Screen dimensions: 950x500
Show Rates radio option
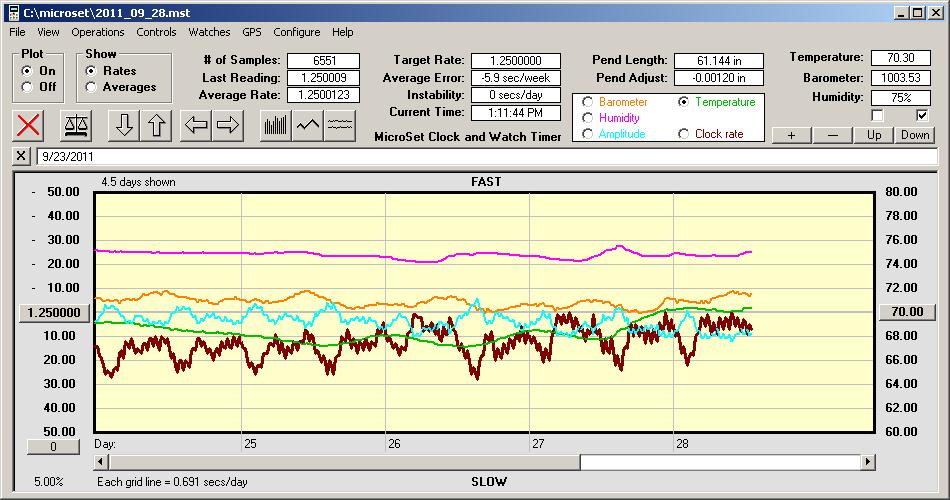pyautogui.click(x=91, y=71)
